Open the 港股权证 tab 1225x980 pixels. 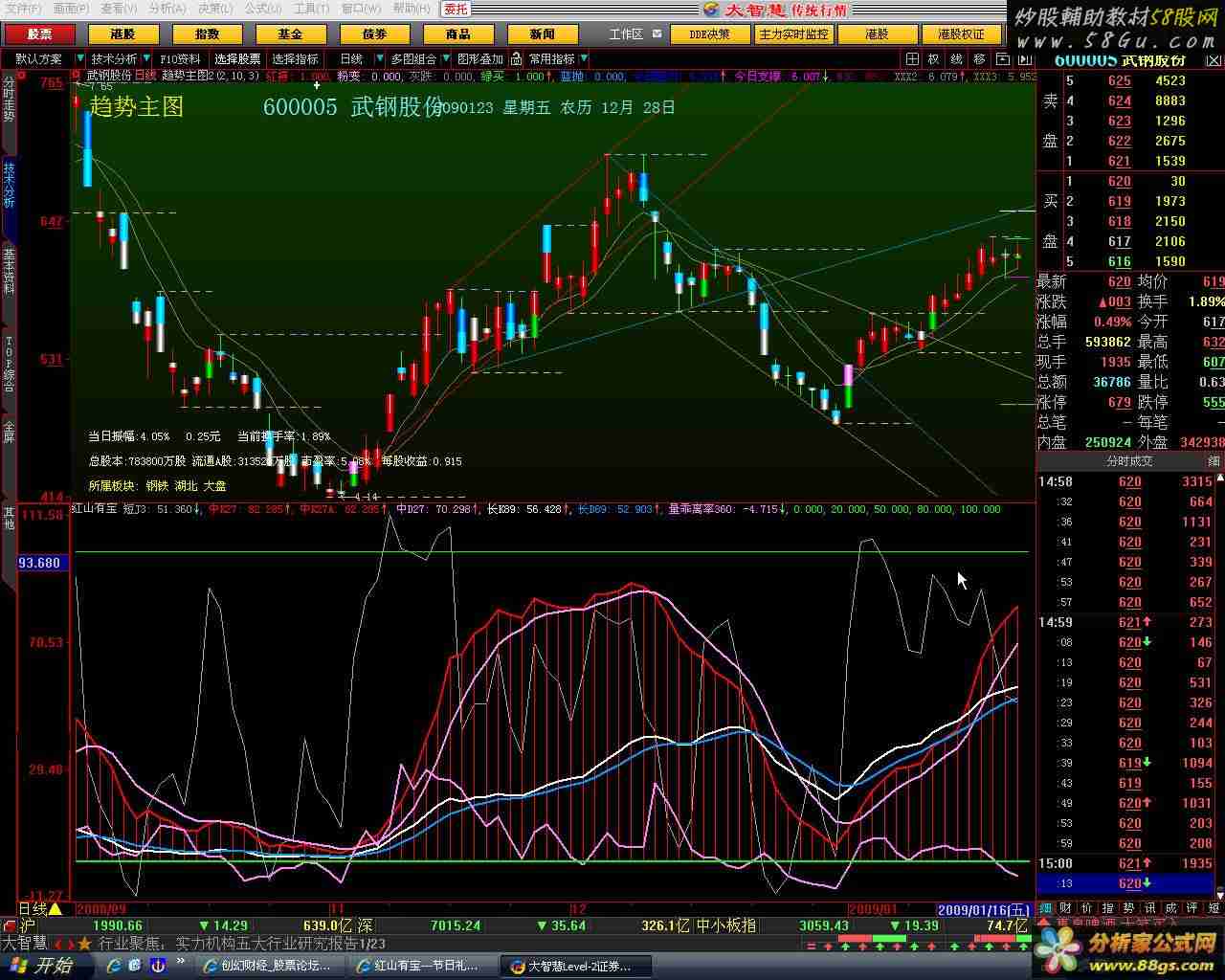pos(961,33)
